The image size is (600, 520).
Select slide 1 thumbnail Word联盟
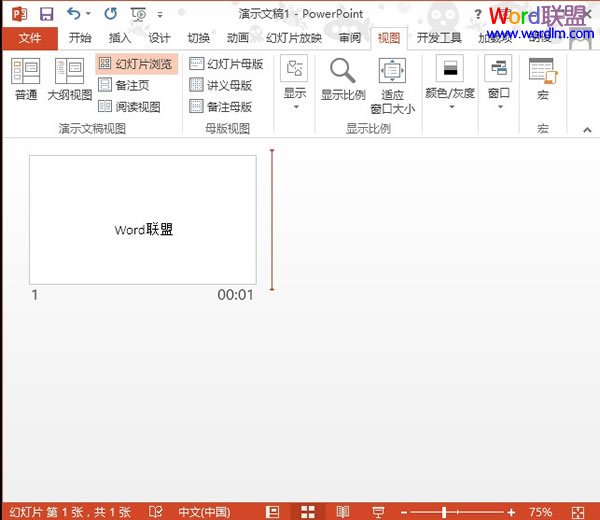pyautogui.click(x=143, y=220)
